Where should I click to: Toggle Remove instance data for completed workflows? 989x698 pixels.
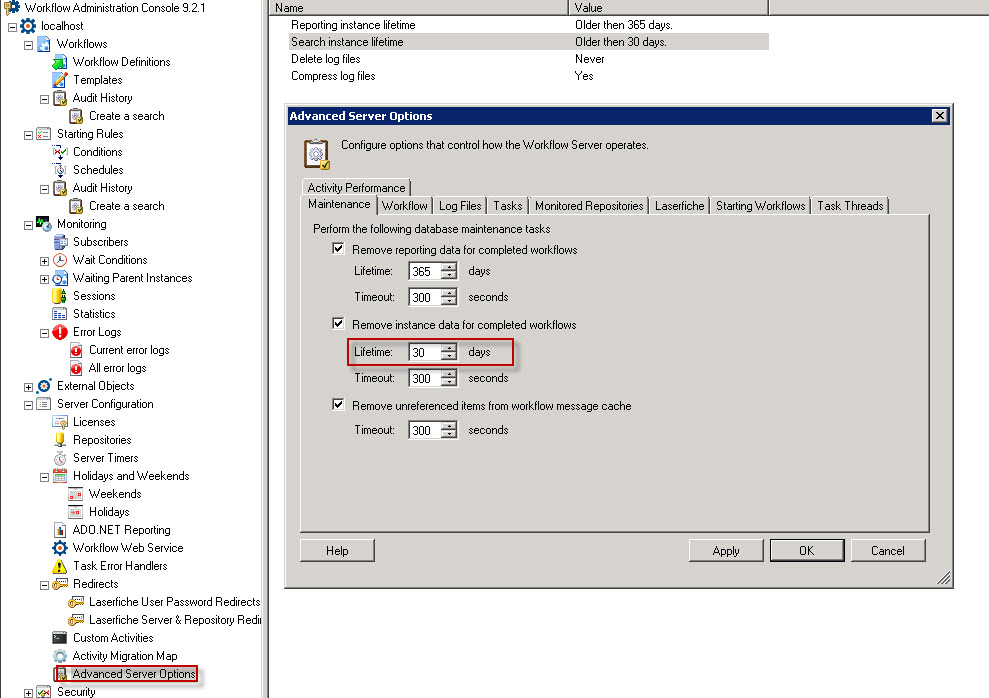click(x=338, y=325)
